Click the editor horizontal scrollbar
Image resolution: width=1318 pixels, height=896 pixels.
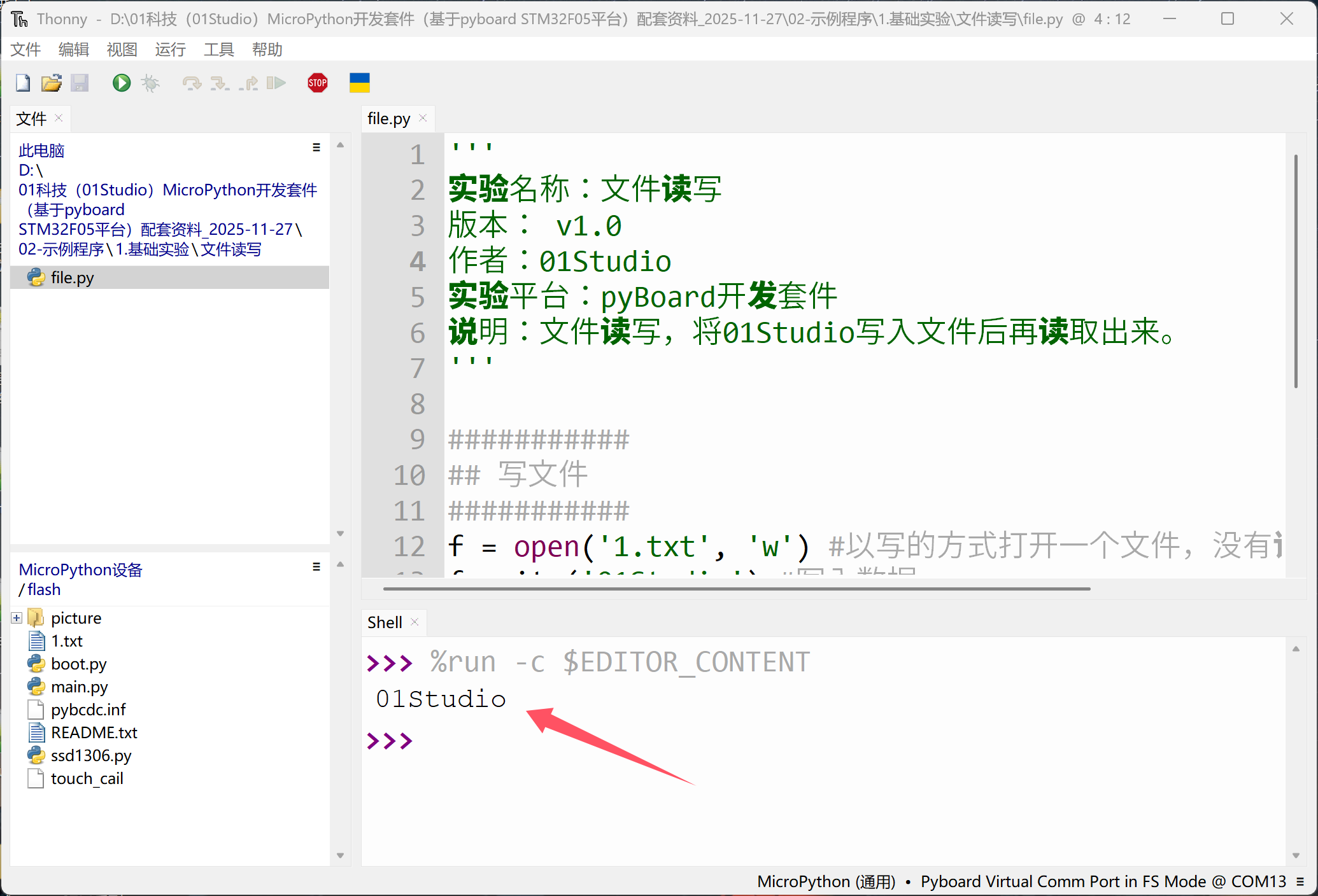coord(736,589)
